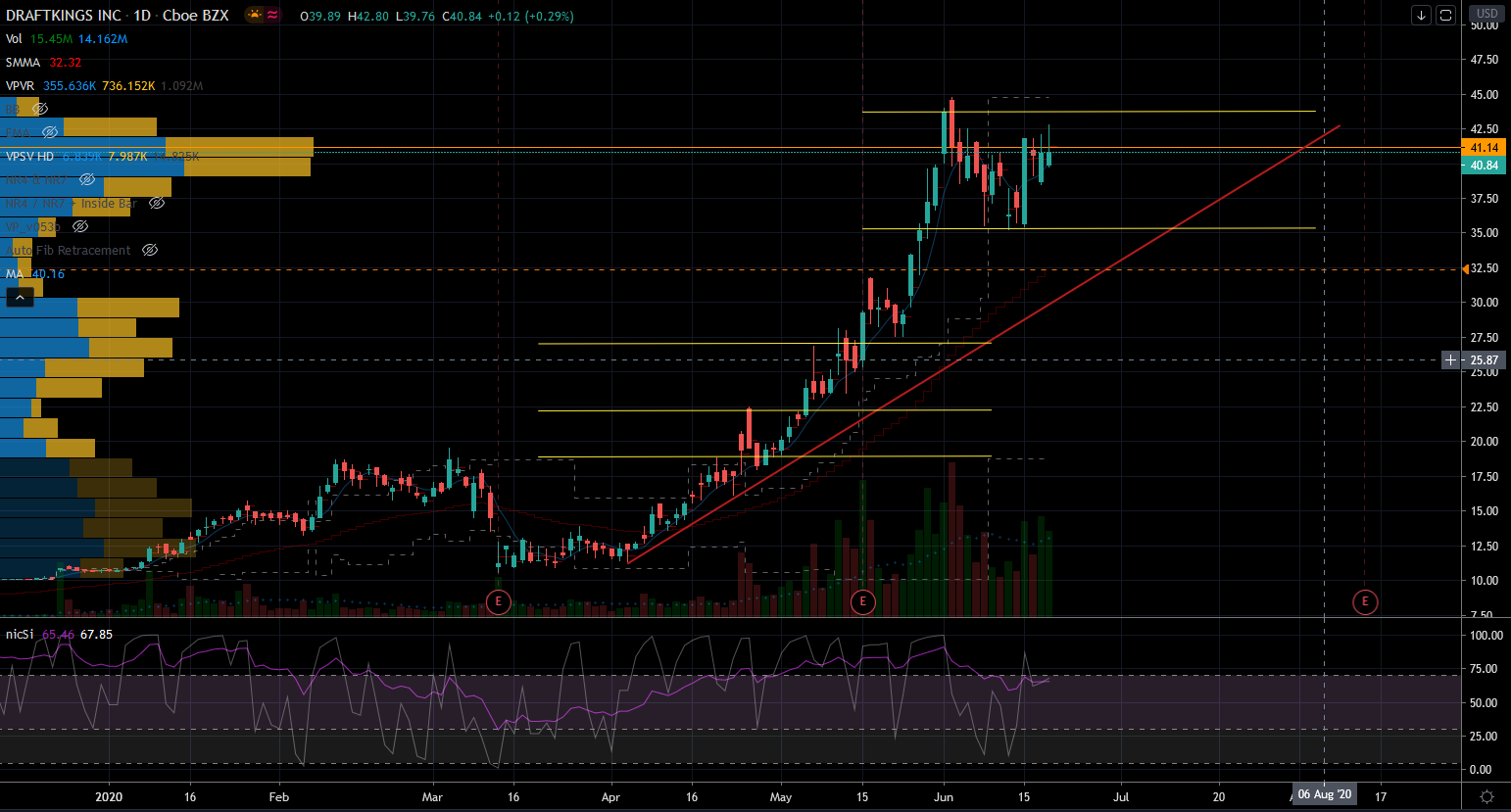The width and height of the screenshot is (1511, 812).
Task: Toggle visibility of NR4 & NR7 indicator
Action: (87, 179)
